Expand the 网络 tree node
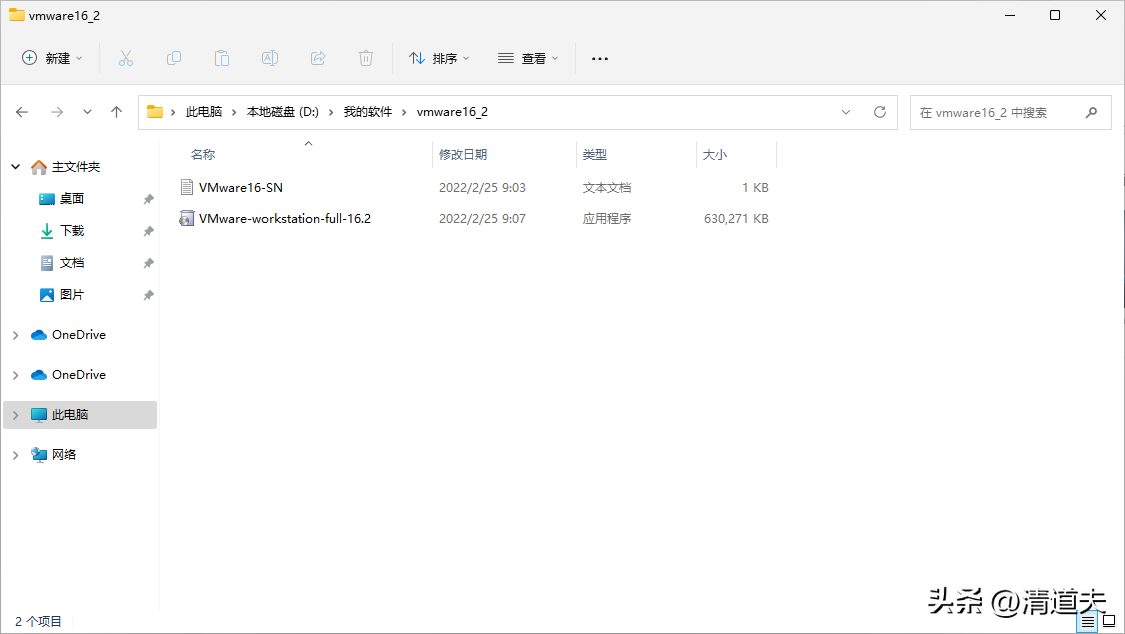 pyautogui.click(x=15, y=455)
